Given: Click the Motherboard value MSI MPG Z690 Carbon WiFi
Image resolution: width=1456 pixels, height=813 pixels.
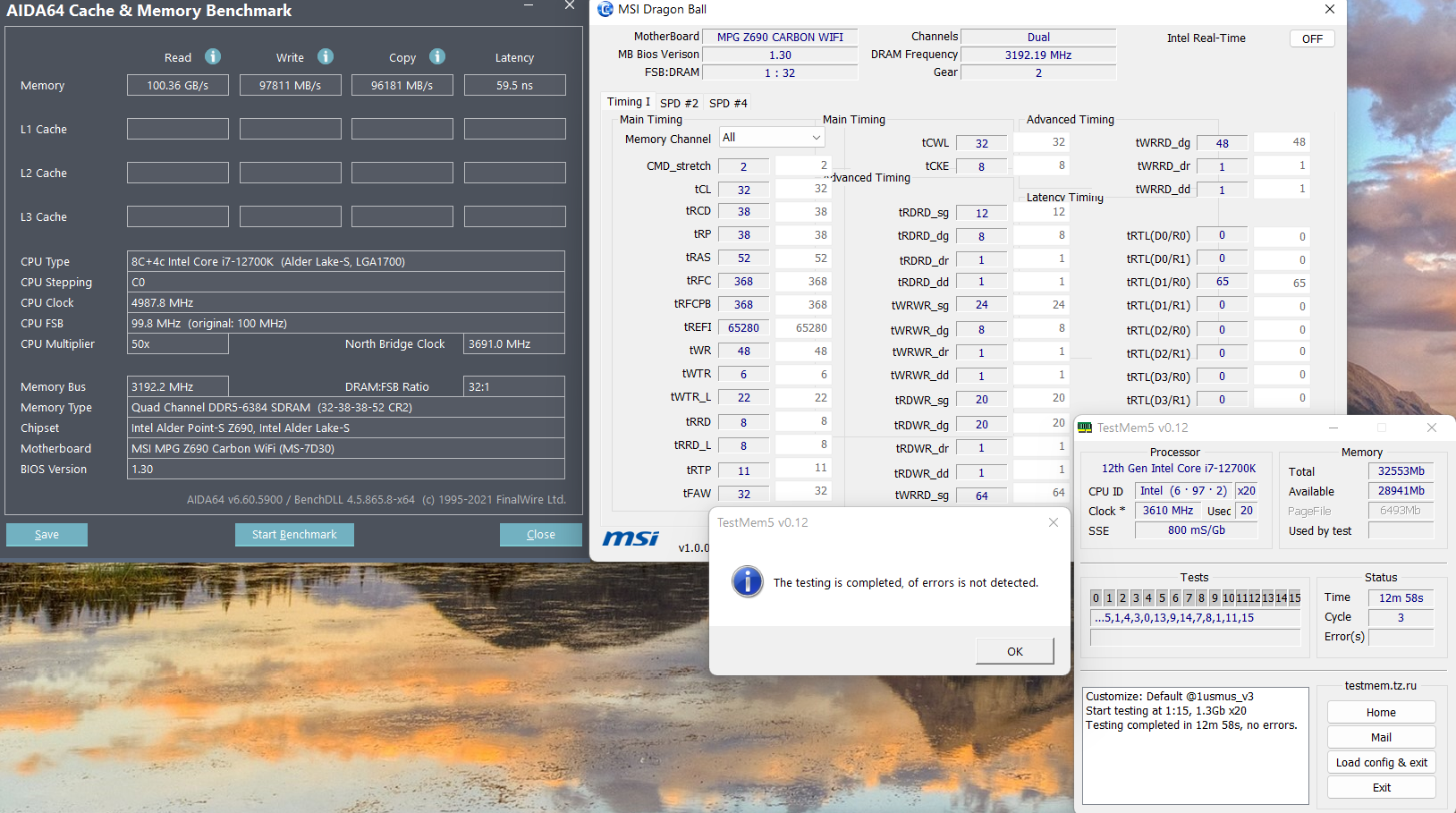Looking at the screenshot, I should pyautogui.click(x=346, y=448).
